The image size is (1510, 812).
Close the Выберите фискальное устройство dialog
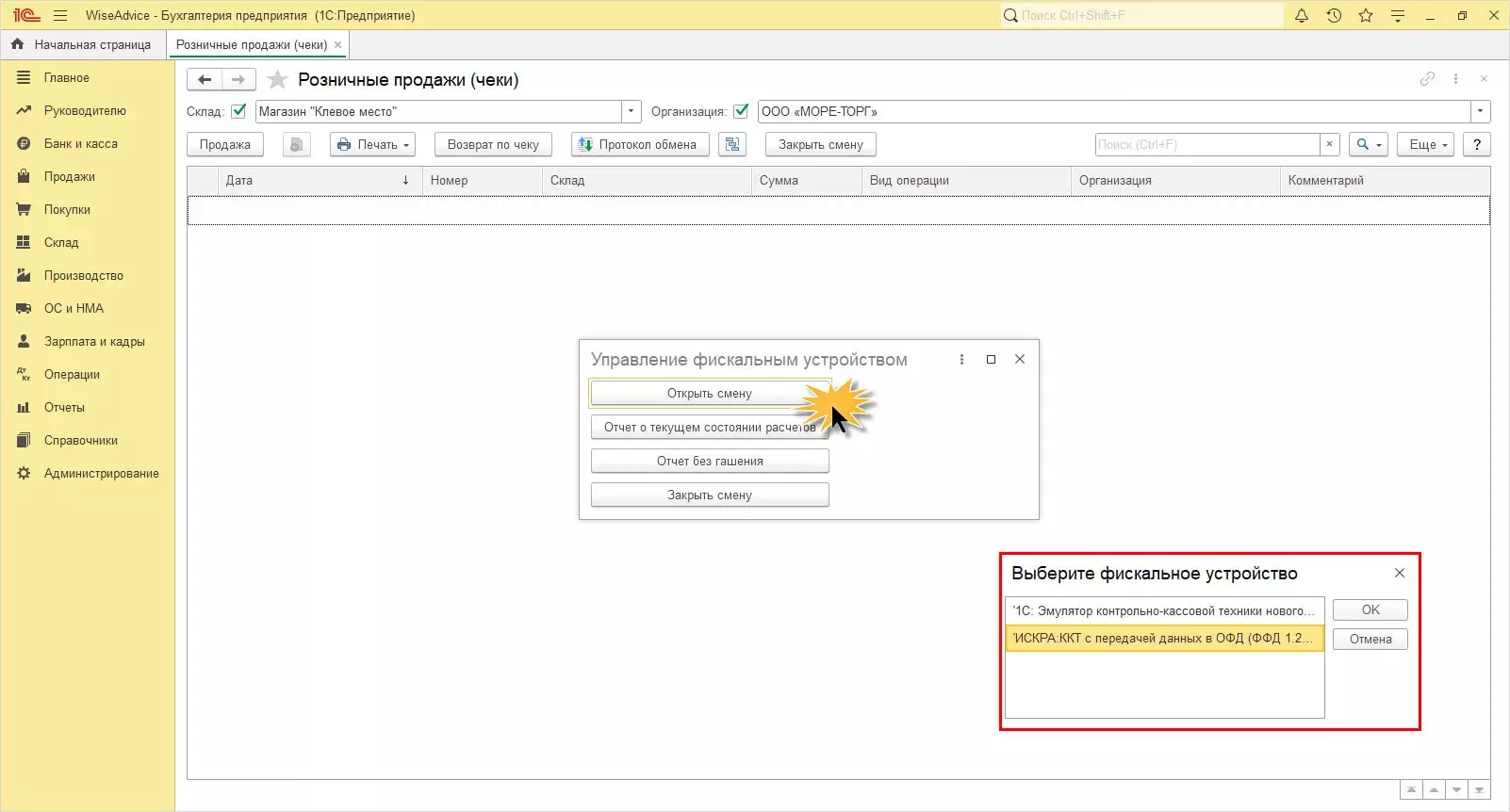pos(1400,573)
